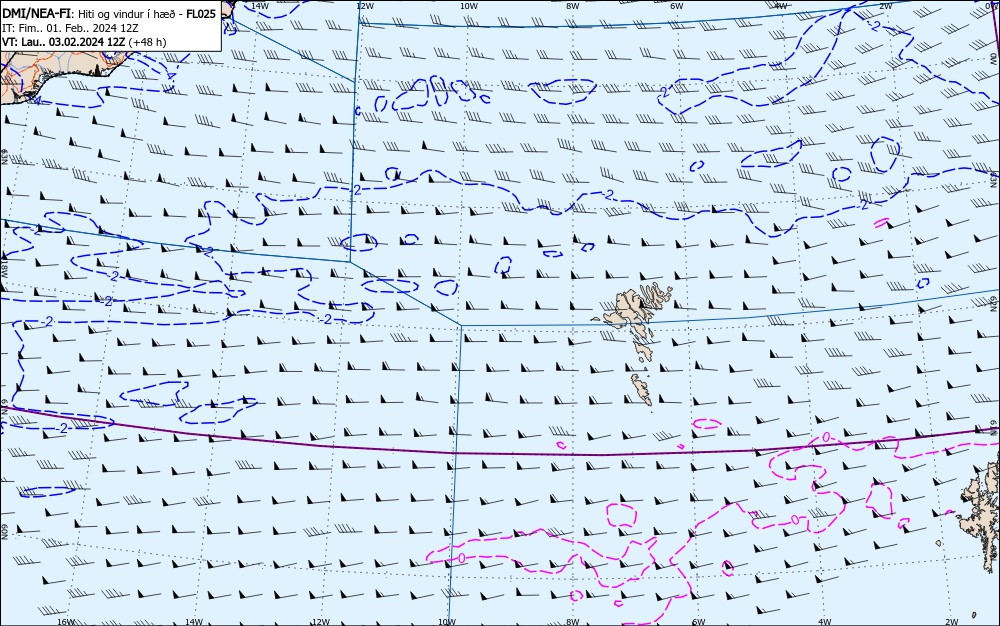This screenshot has width=1000, height=626.
Task: Click the 8W longitude label on the top edge
Action: pos(573,6)
